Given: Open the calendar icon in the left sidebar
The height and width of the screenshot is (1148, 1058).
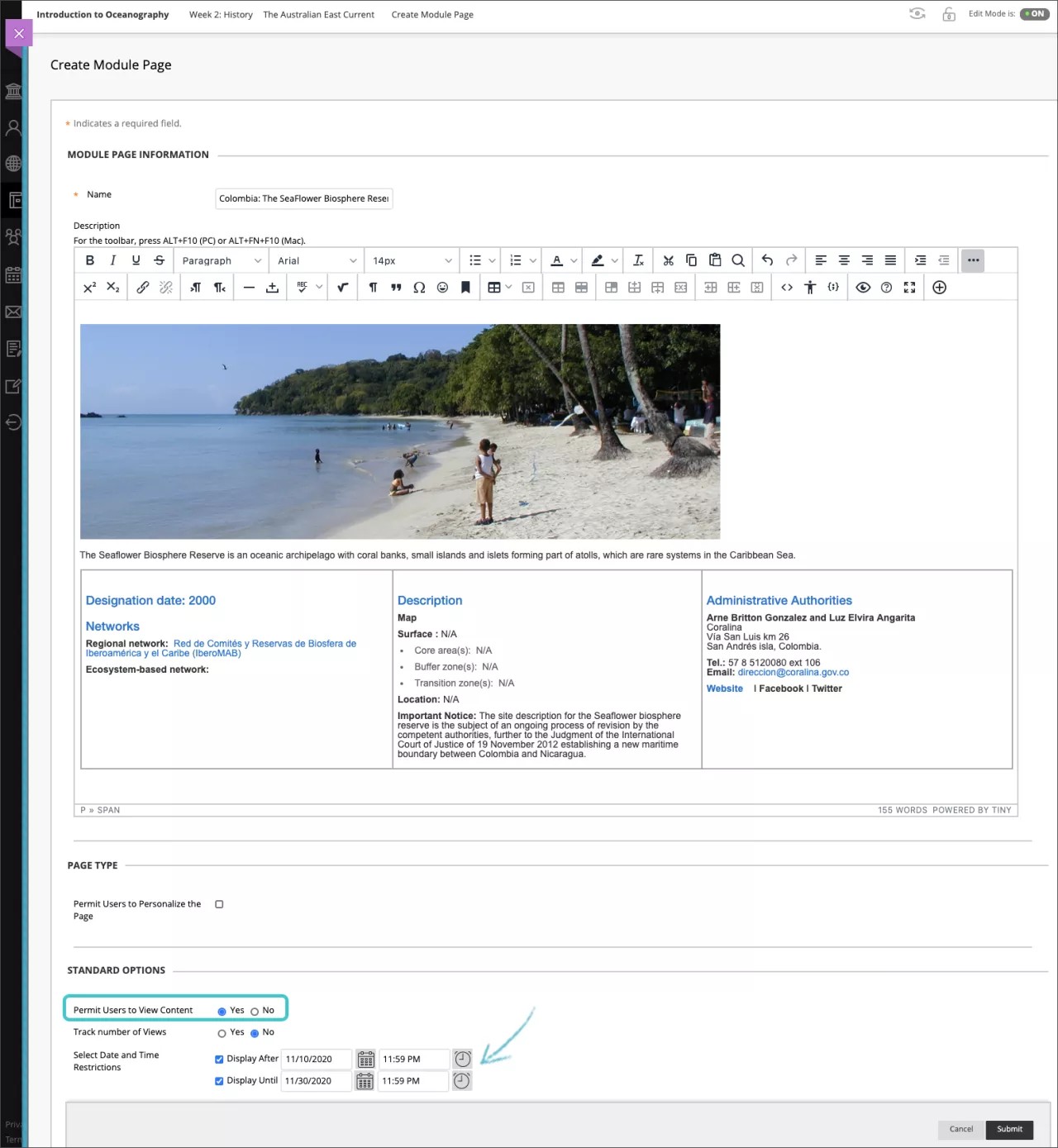Looking at the screenshot, I should click(x=13, y=275).
